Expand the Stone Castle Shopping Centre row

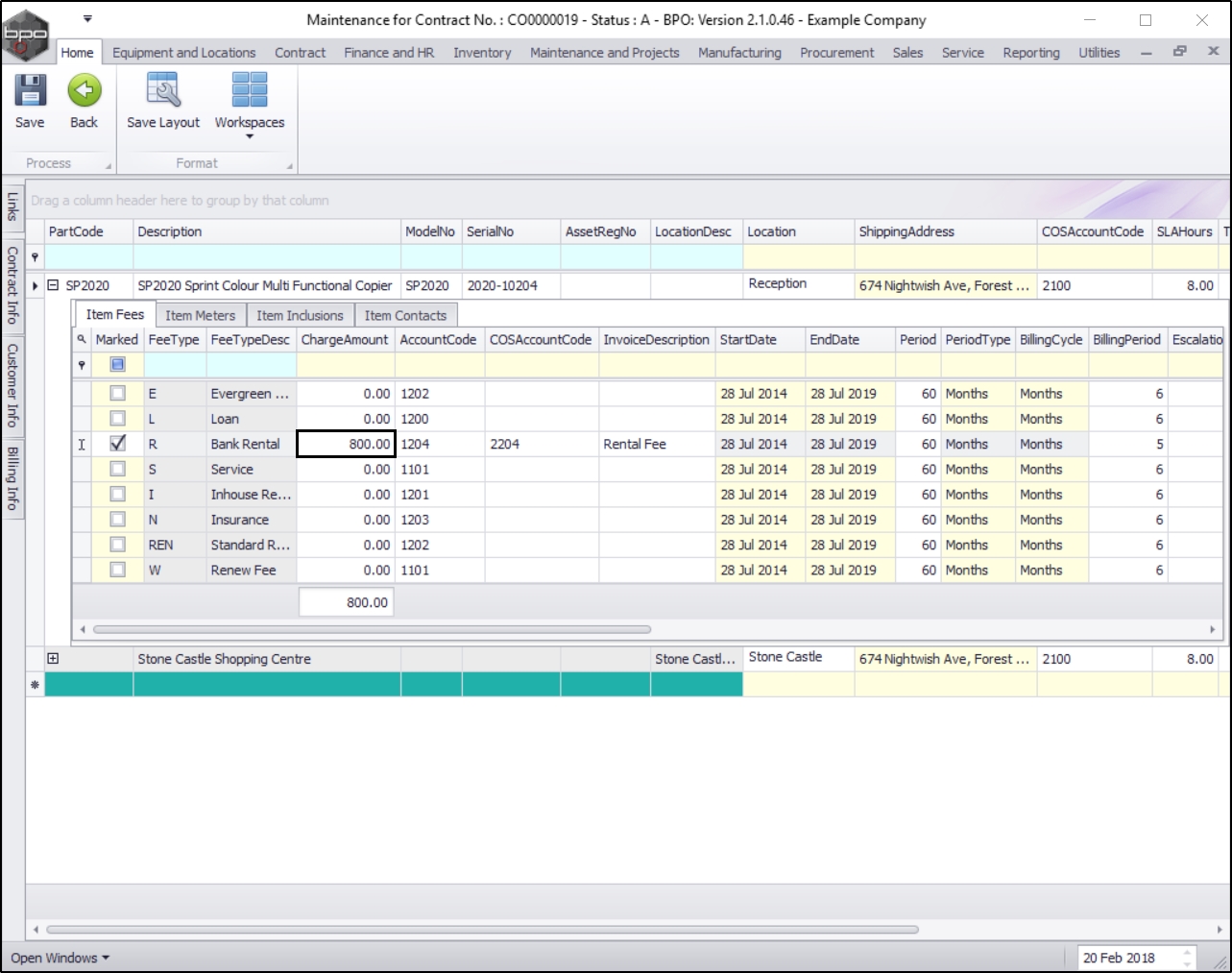[x=53, y=659]
